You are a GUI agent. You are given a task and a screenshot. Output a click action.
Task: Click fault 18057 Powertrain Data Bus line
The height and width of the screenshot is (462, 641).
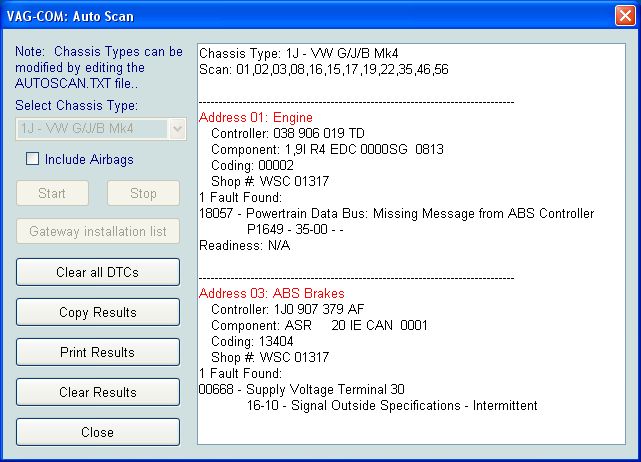tap(396, 213)
